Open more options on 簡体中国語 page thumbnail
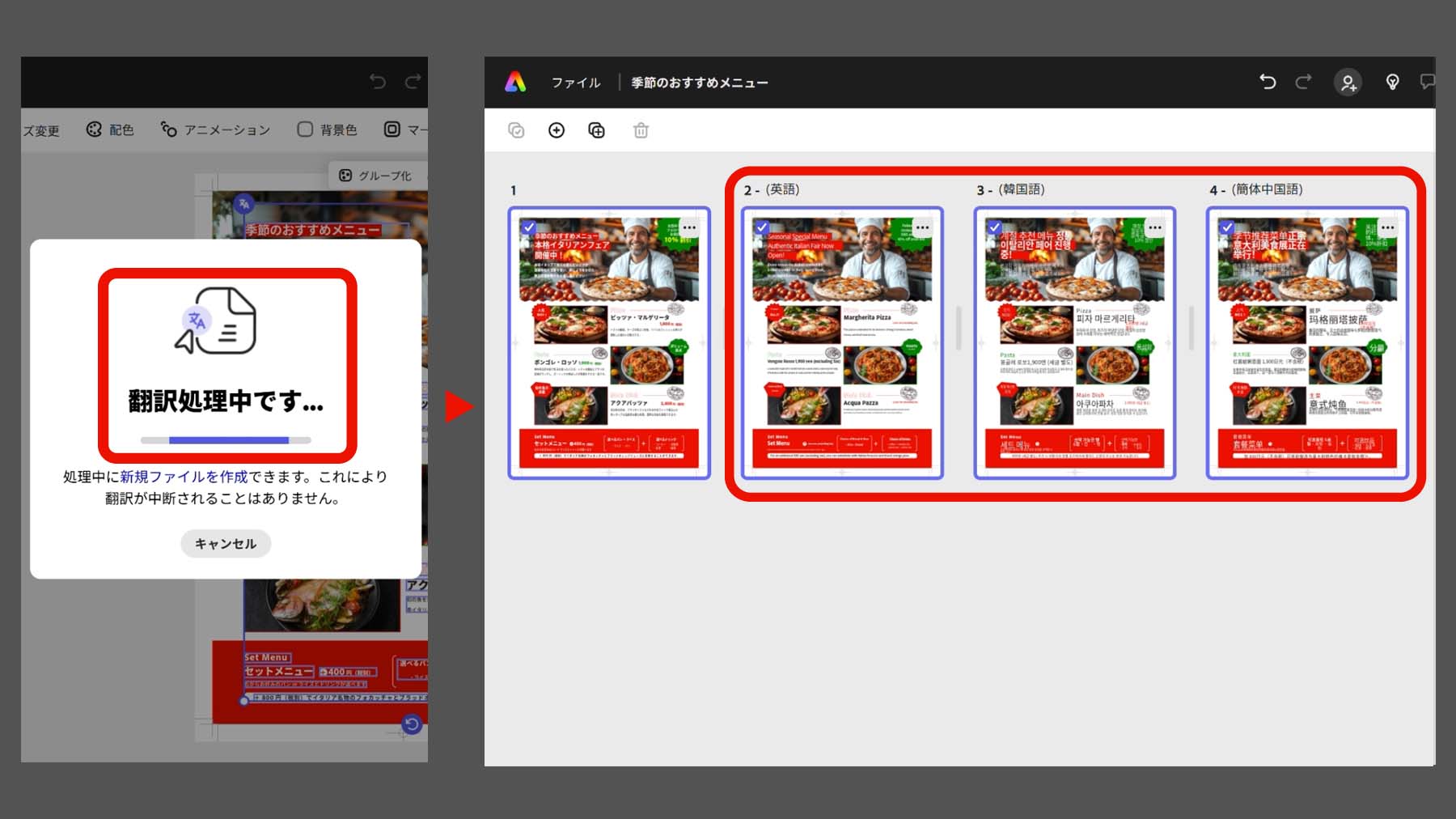 click(x=1388, y=227)
